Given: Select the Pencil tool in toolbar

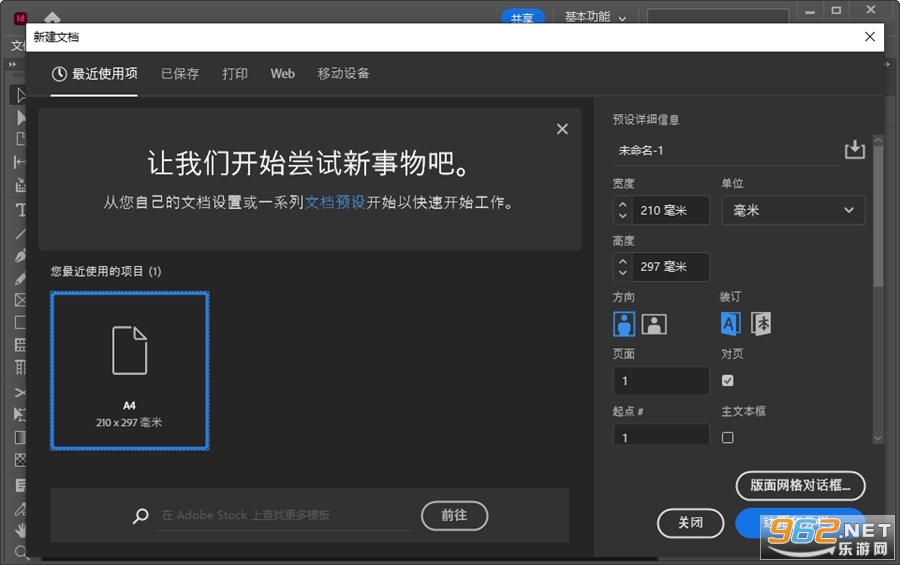Looking at the screenshot, I should point(21,278).
